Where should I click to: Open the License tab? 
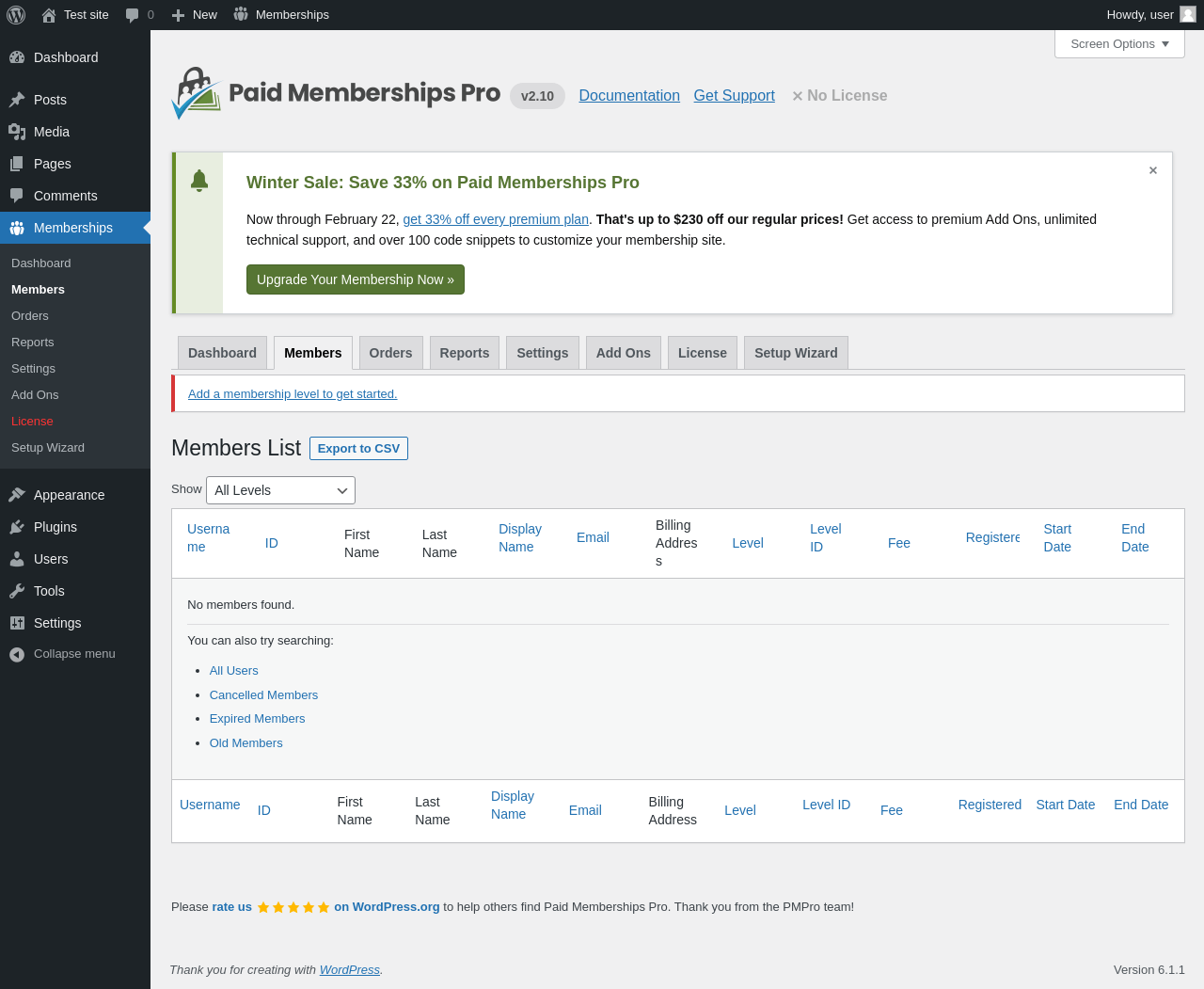pyautogui.click(x=703, y=353)
